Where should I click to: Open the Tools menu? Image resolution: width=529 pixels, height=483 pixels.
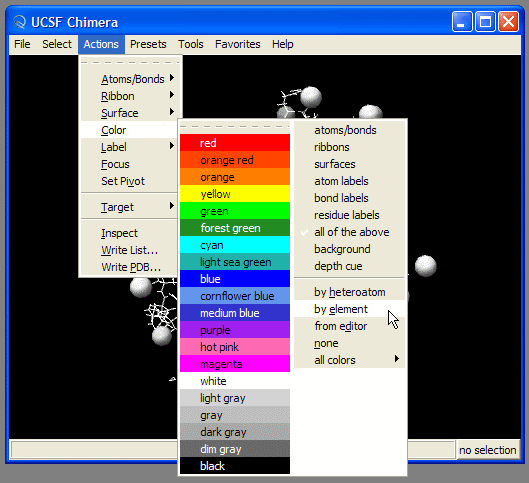tap(191, 44)
